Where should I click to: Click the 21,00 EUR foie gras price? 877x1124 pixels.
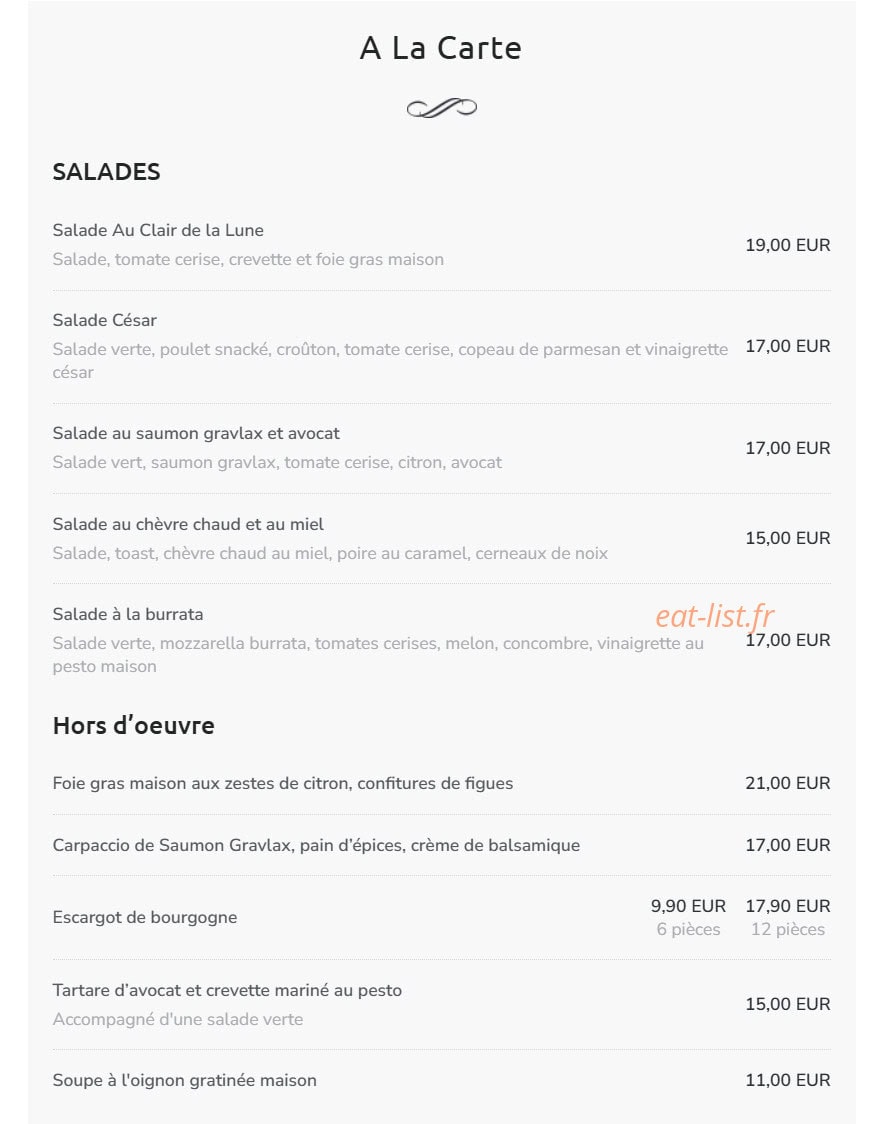pyautogui.click(x=787, y=784)
